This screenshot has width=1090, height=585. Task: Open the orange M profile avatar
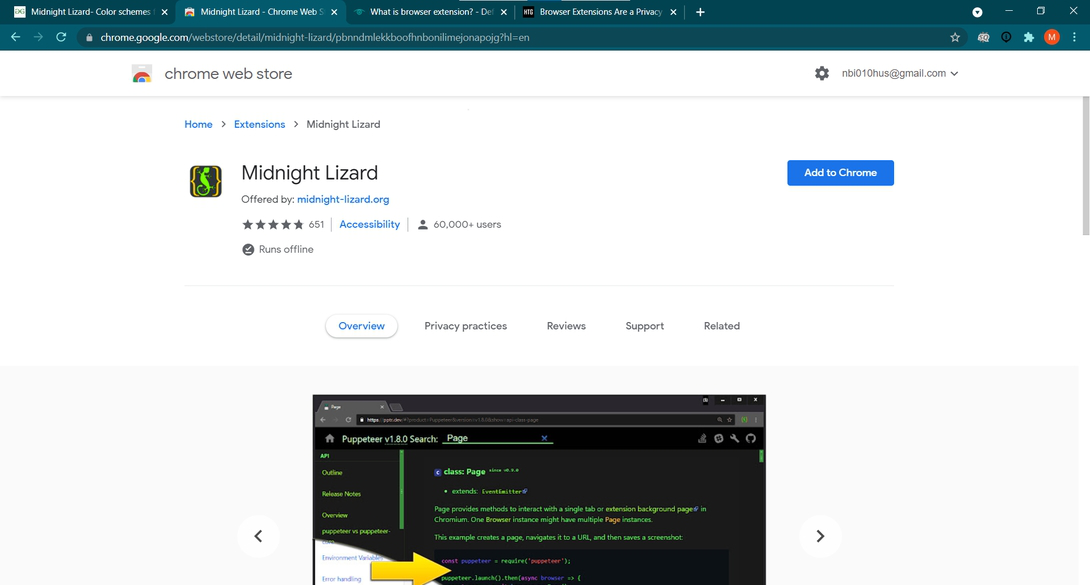pos(1052,38)
